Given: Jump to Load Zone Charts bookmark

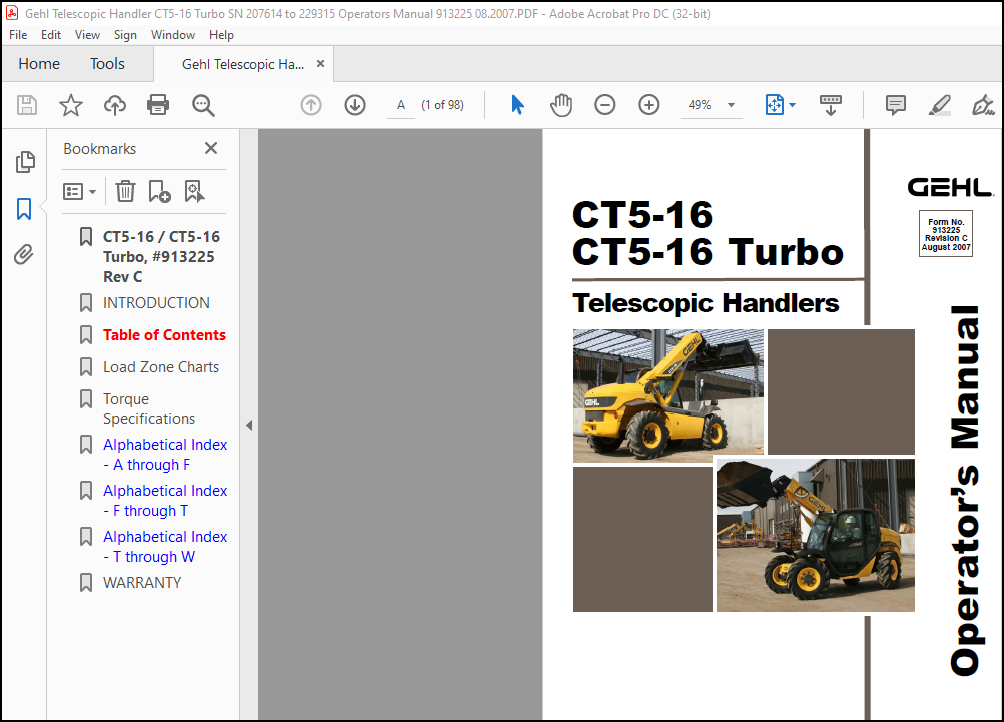Looking at the screenshot, I should pyautogui.click(x=161, y=367).
